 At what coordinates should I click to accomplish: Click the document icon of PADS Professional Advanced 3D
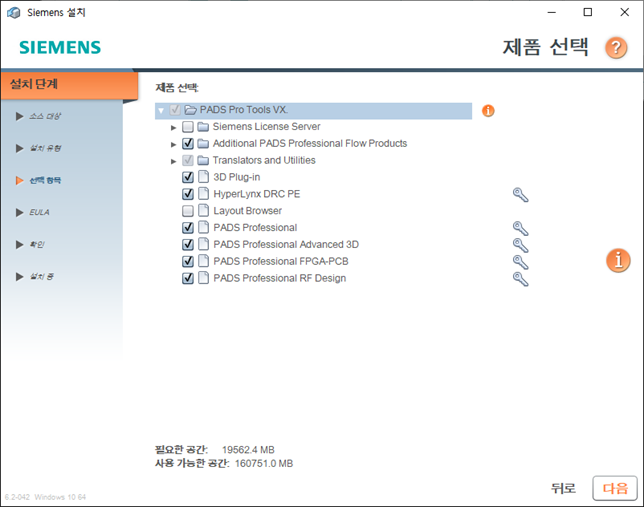[203, 244]
